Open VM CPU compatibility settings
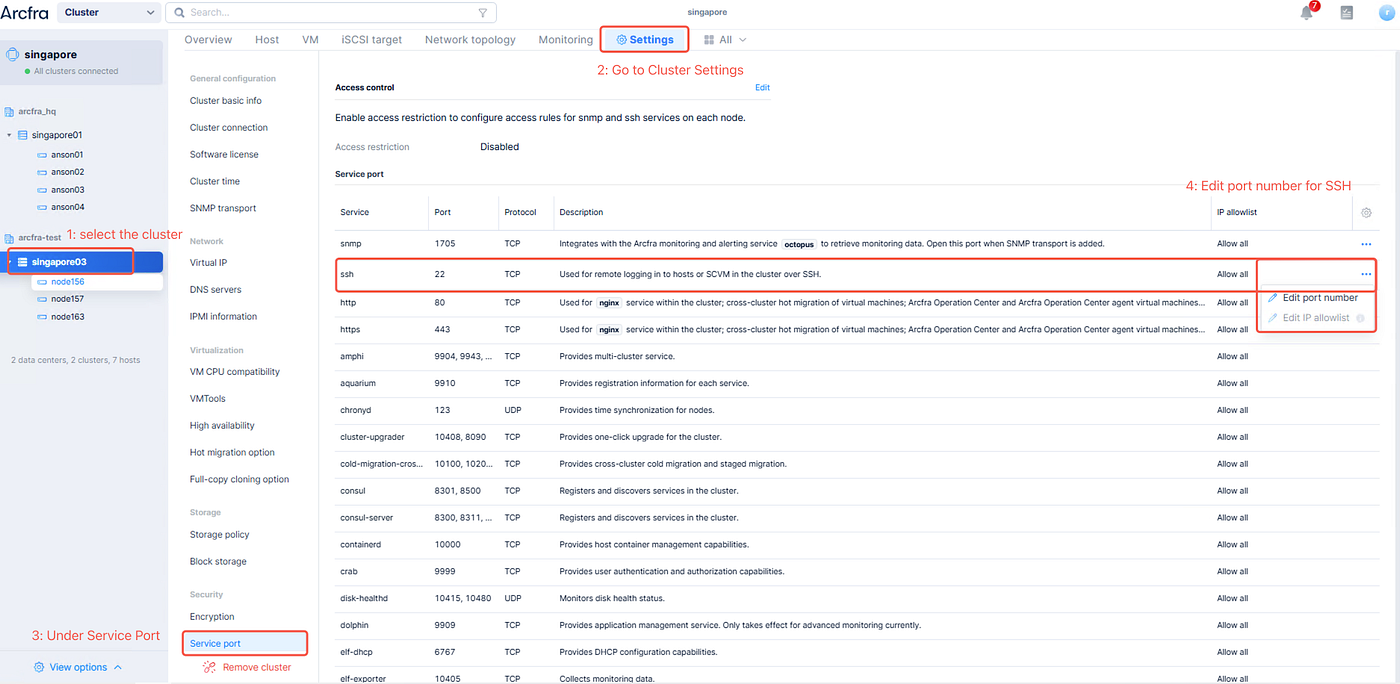 (x=235, y=372)
